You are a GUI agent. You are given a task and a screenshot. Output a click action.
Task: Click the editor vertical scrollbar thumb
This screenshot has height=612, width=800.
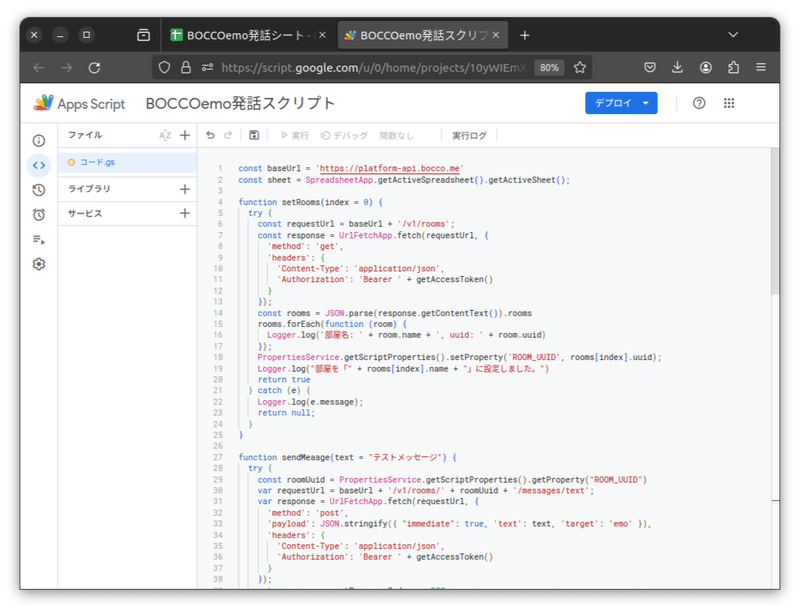pos(775,221)
